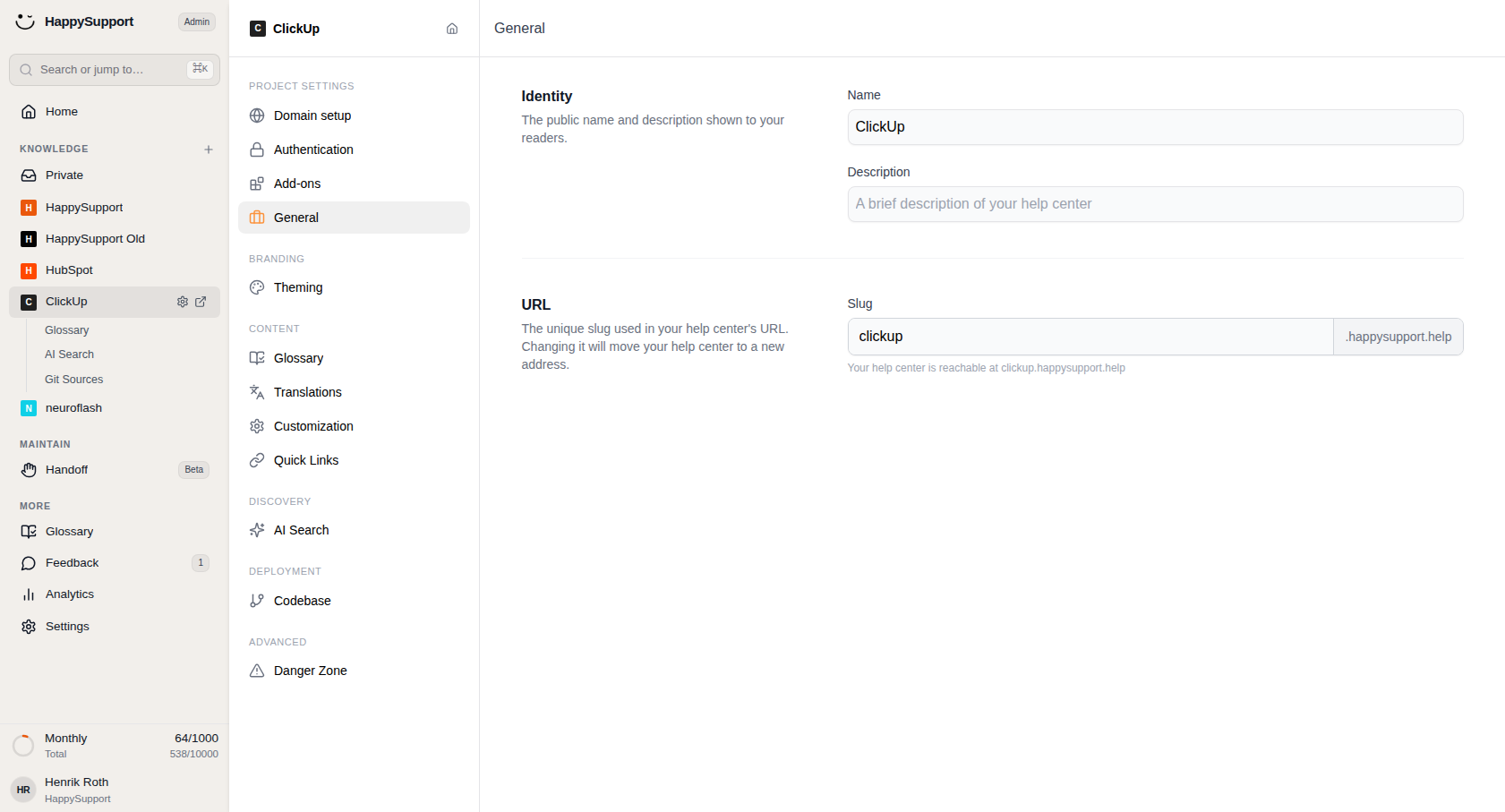Open Codebase deployment settings
The height and width of the screenshot is (812, 1505).
(354, 601)
